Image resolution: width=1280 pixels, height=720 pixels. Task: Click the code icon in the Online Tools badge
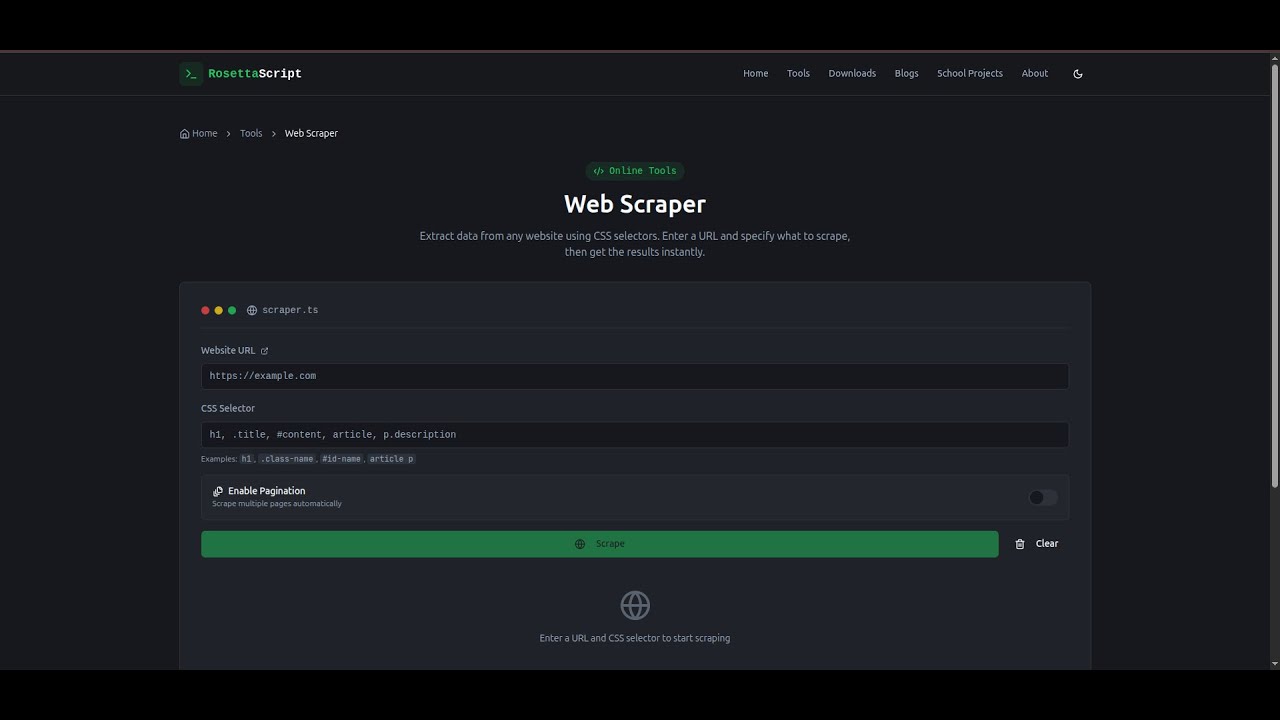[598, 171]
